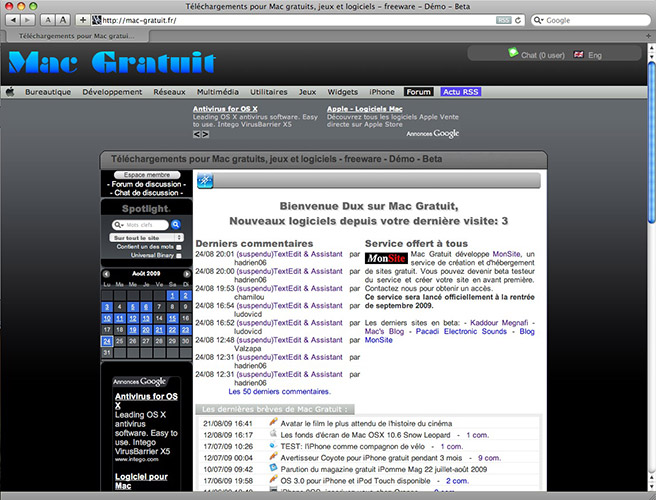Click the page vertical scrollbar thumb
This screenshot has width=656, height=500.
click(651, 142)
